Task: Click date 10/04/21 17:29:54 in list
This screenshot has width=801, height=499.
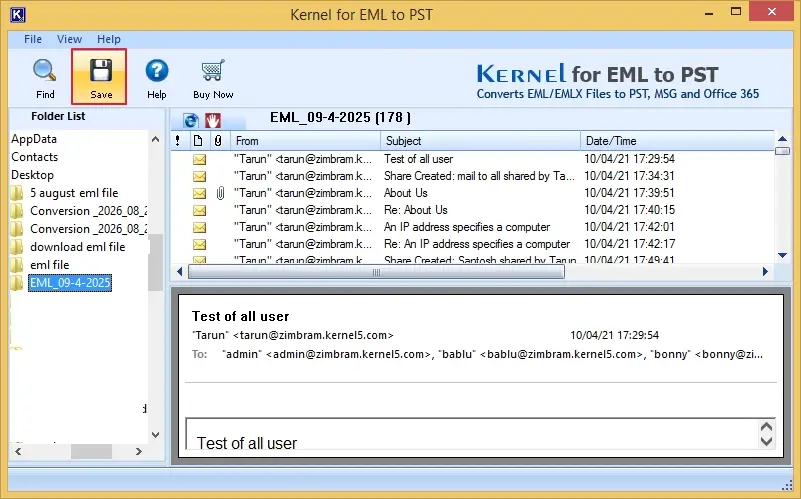Action: click(x=629, y=159)
